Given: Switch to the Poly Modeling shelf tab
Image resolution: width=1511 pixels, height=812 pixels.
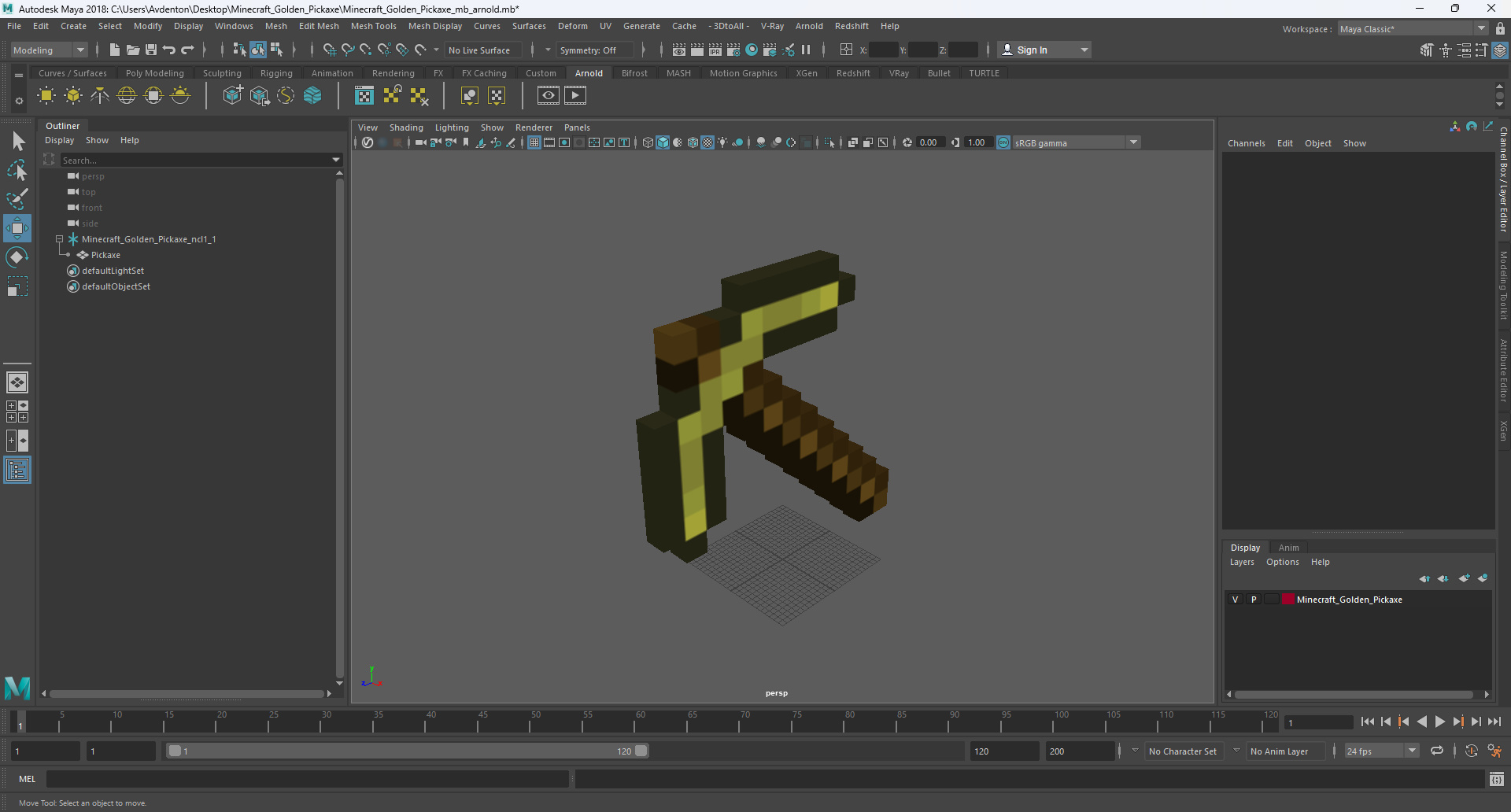Looking at the screenshot, I should pos(155,73).
